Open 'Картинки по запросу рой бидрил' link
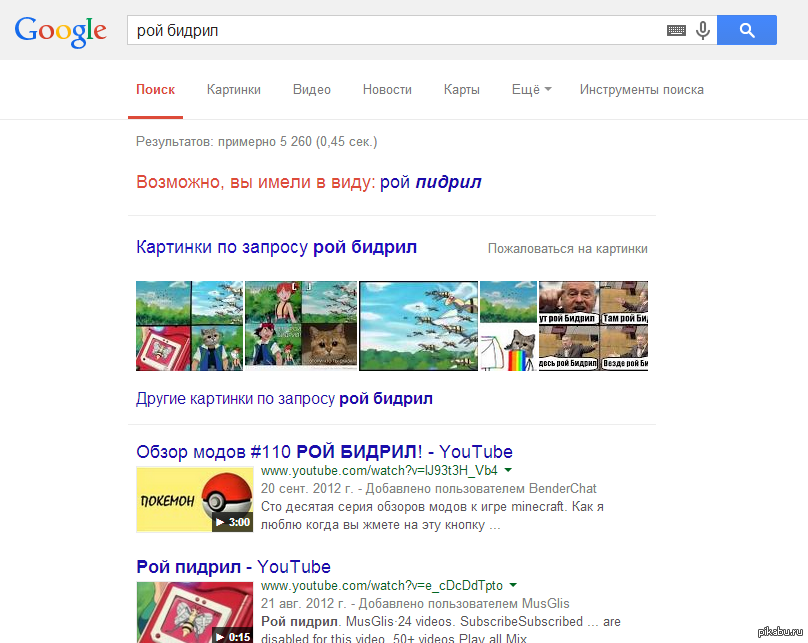 [276, 247]
